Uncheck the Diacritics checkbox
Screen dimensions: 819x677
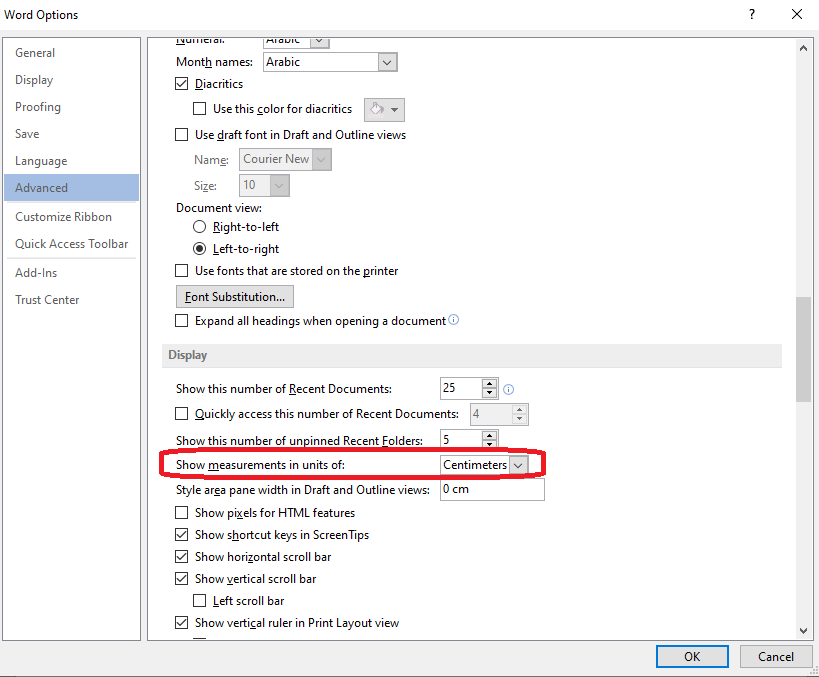182,84
